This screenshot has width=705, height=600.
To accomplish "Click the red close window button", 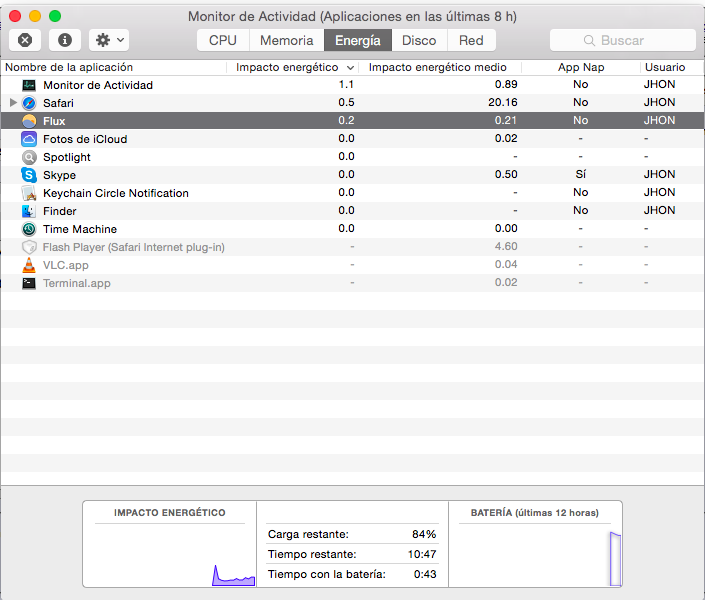I will [x=15, y=16].
